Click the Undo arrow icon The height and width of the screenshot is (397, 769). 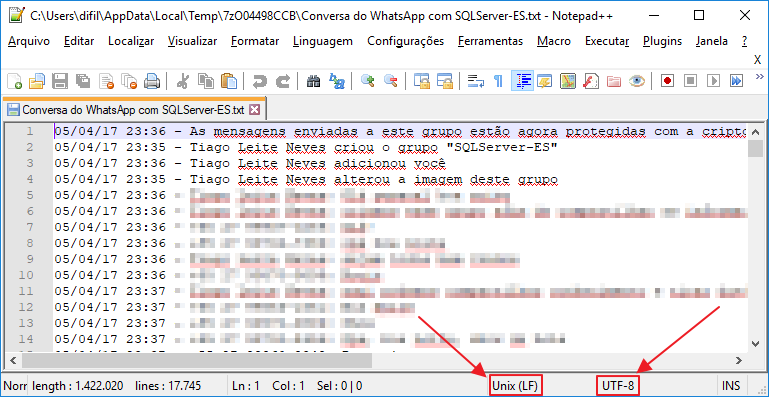click(x=259, y=81)
